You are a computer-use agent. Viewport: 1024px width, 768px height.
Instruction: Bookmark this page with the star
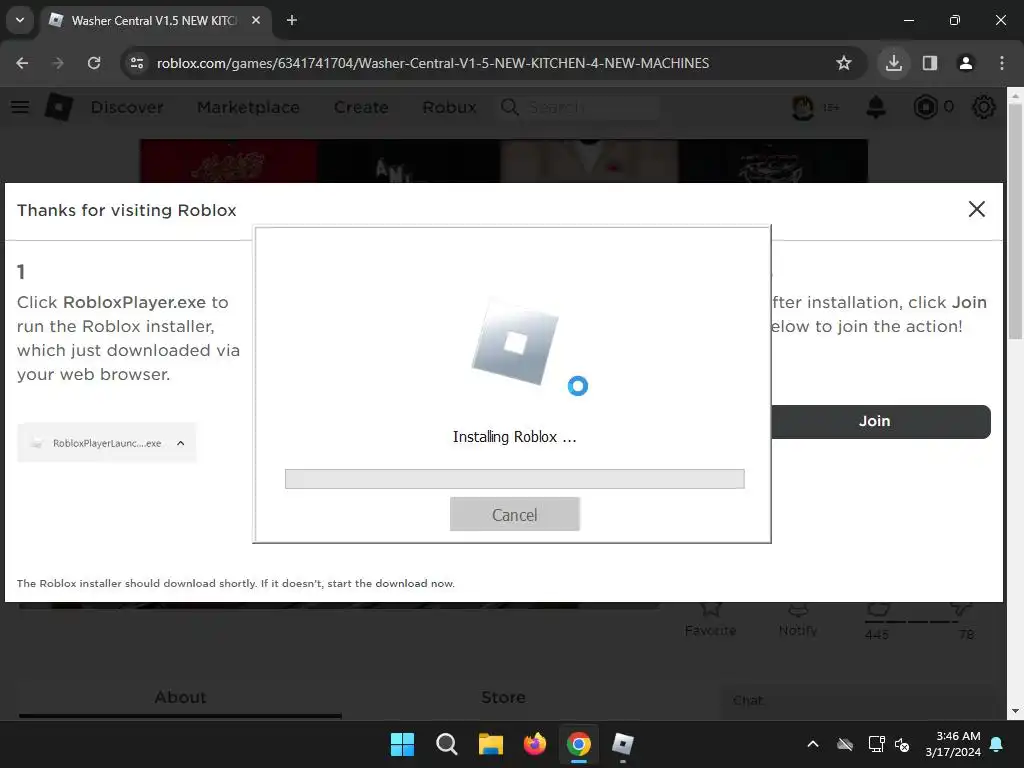pyautogui.click(x=844, y=63)
